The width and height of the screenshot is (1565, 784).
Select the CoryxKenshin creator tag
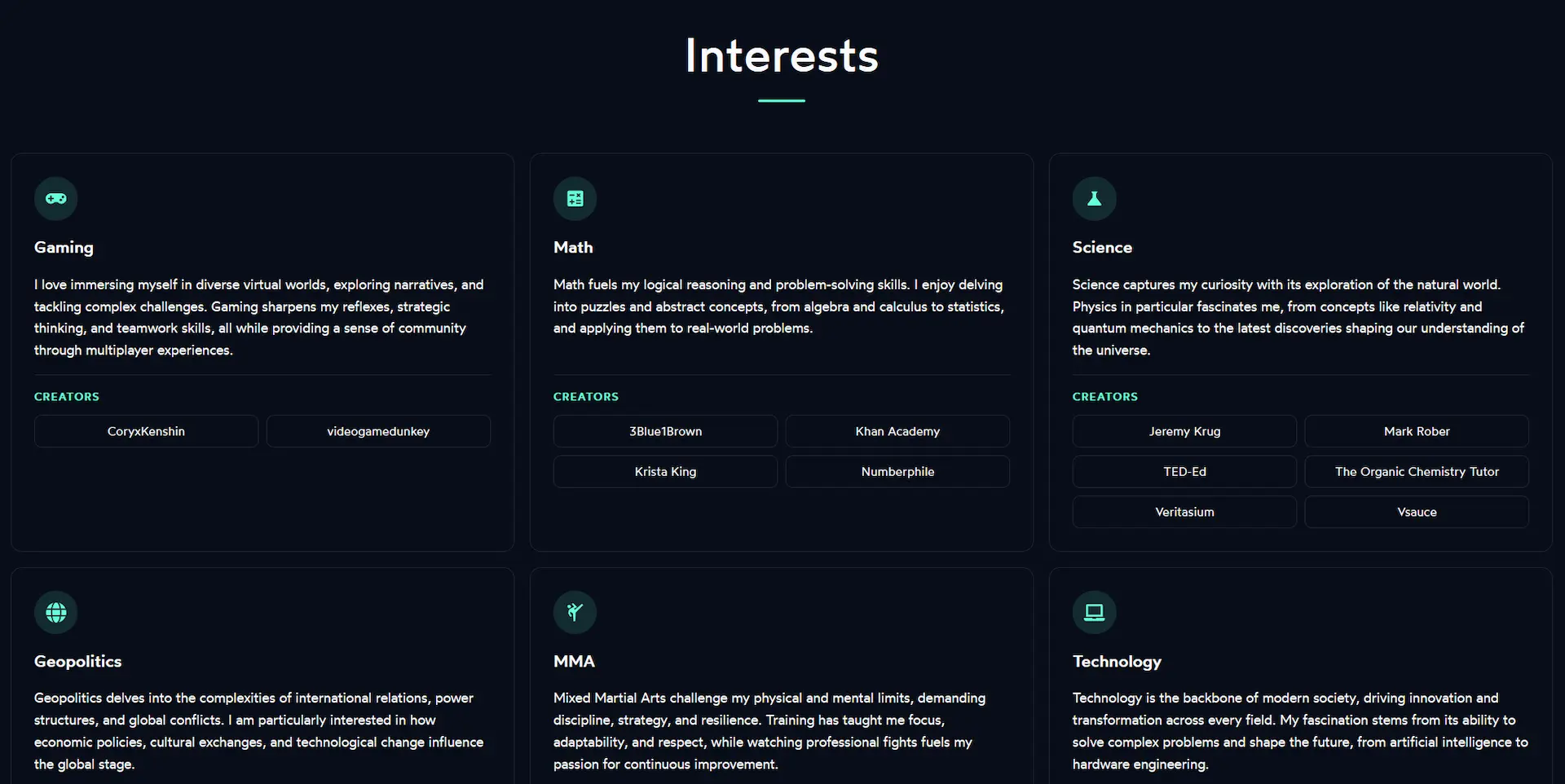click(145, 431)
